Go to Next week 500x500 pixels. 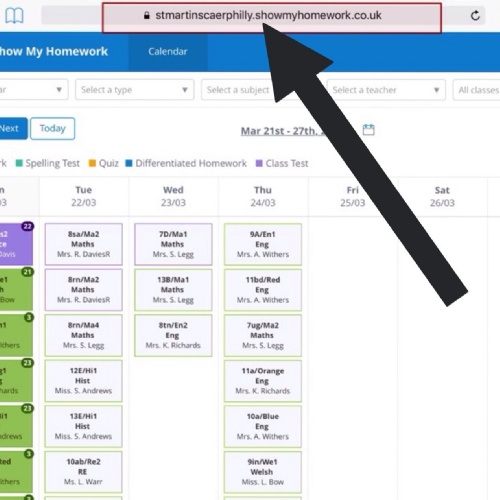pyautogui.click(x=13, y=128)
